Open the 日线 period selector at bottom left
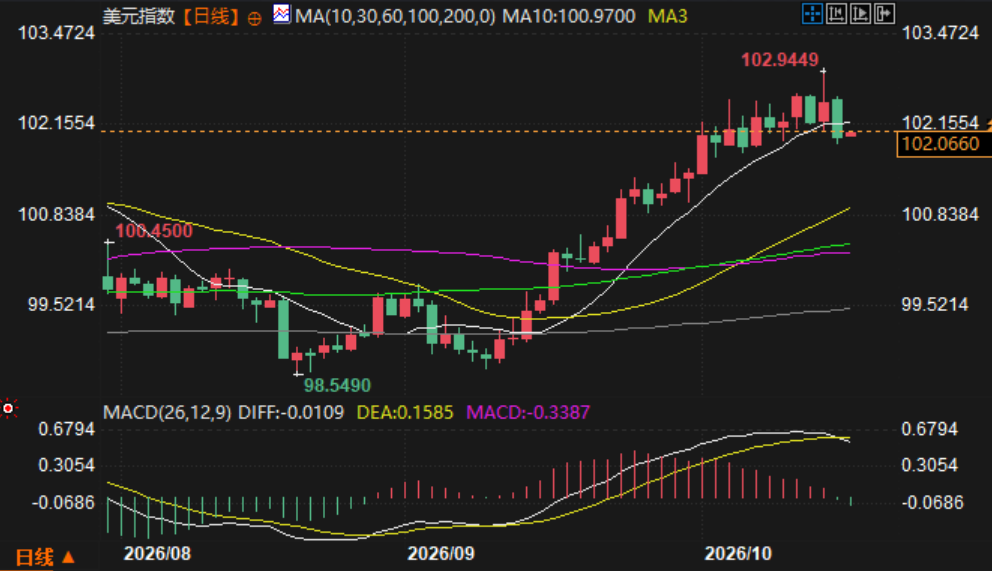Viewport: 992px width, 571px height. [x=35, y=557]
